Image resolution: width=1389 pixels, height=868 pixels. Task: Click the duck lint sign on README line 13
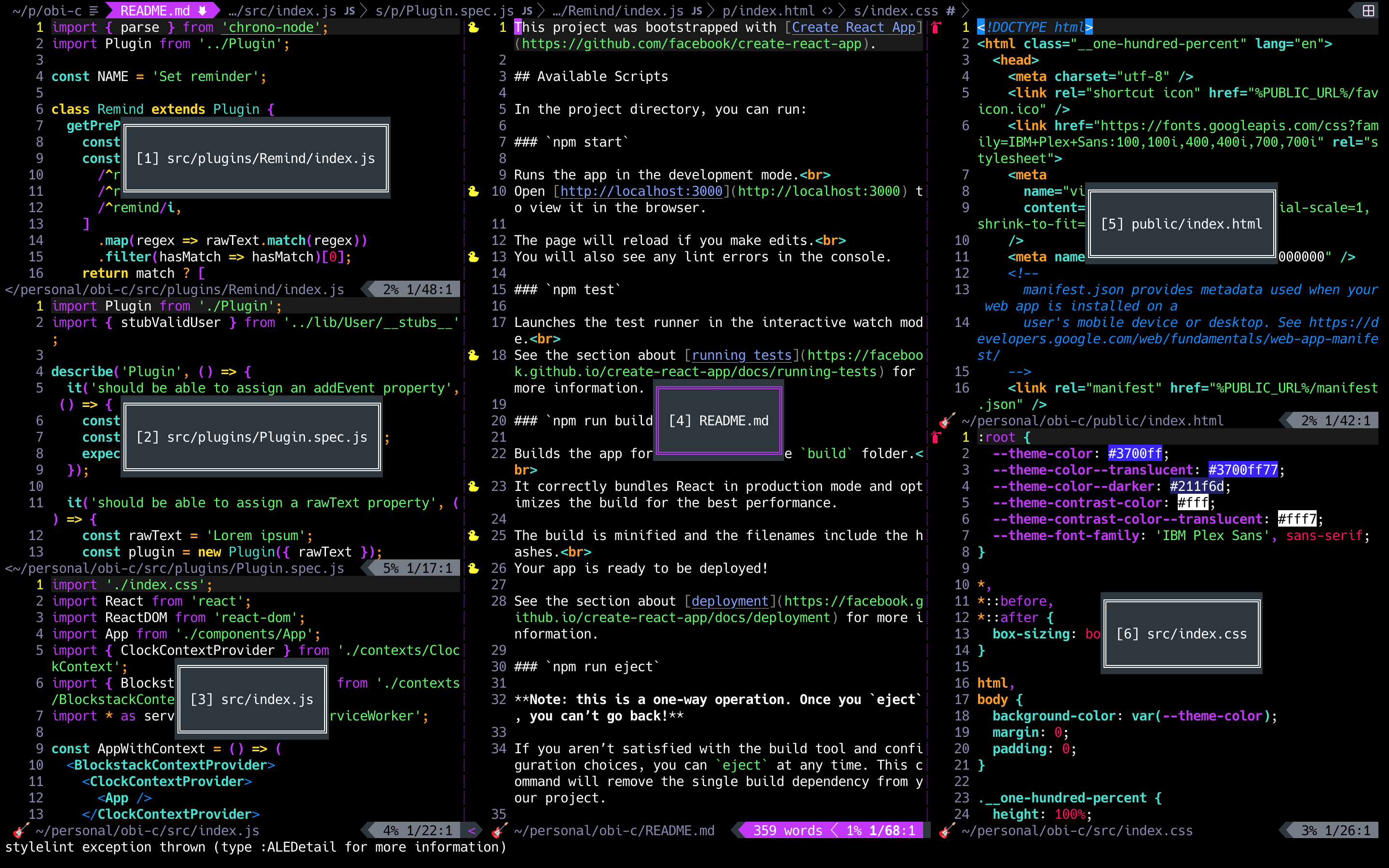point(474,257)
